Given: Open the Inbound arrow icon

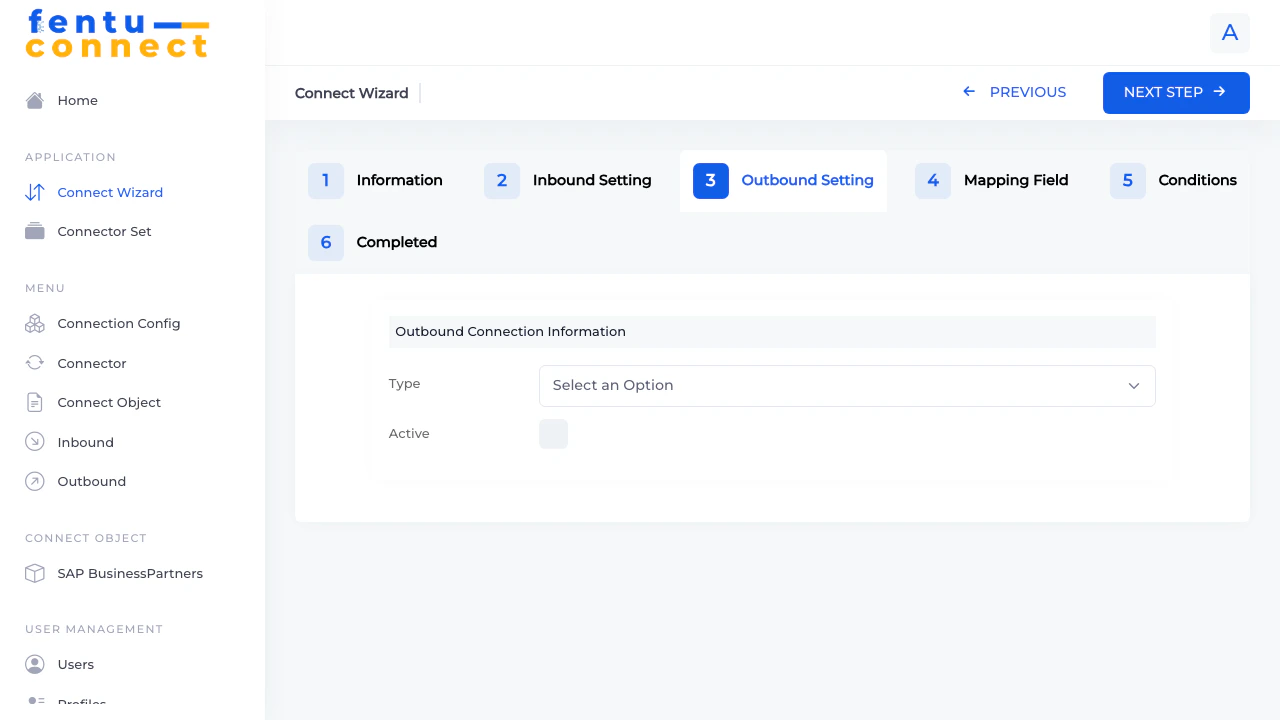Looking at the screenshot, I should 34,442.
